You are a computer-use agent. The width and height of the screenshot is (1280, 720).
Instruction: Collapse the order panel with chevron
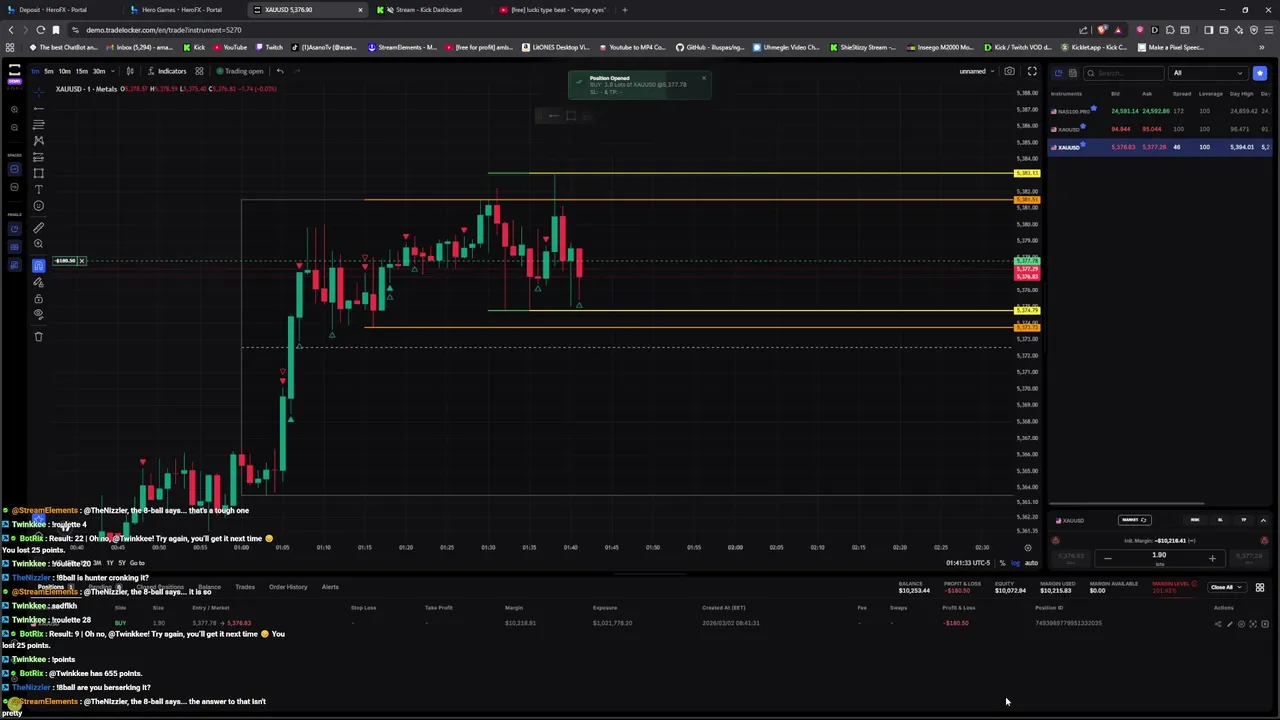click(1263, 520)
